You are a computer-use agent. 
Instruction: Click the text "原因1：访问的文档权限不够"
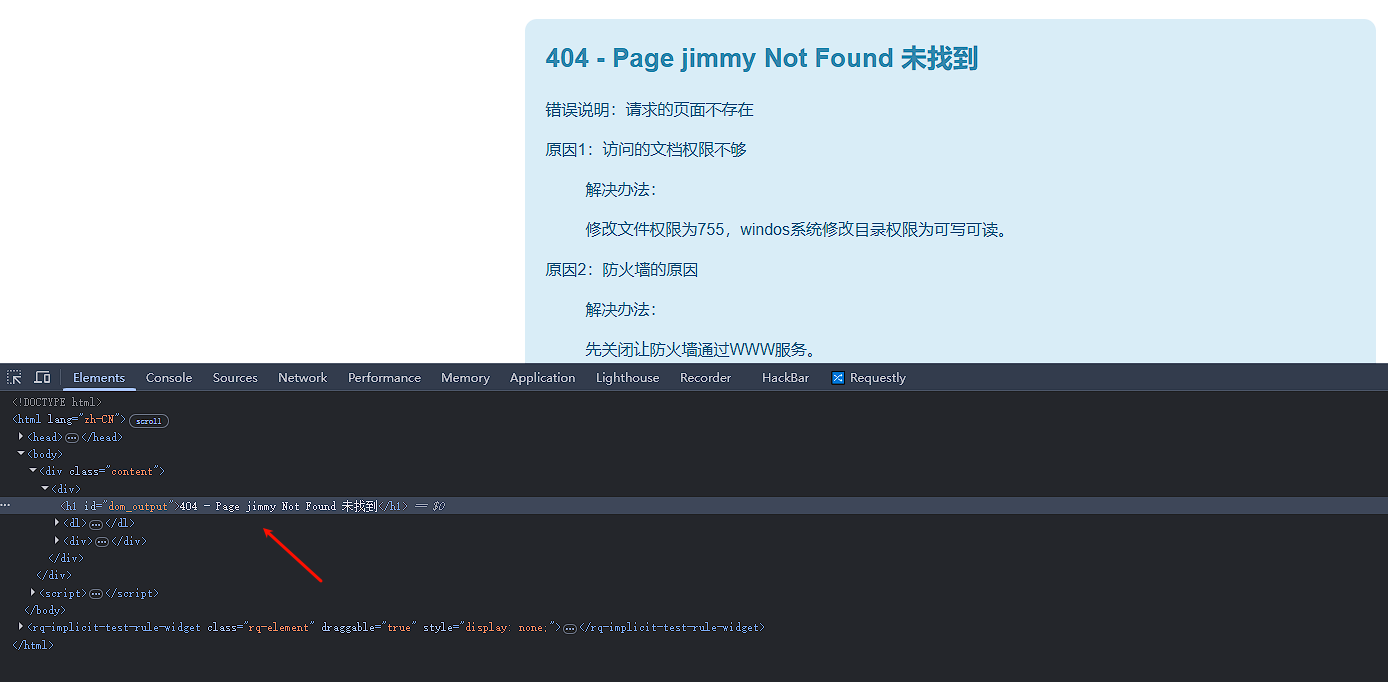(x=646, y=150)
